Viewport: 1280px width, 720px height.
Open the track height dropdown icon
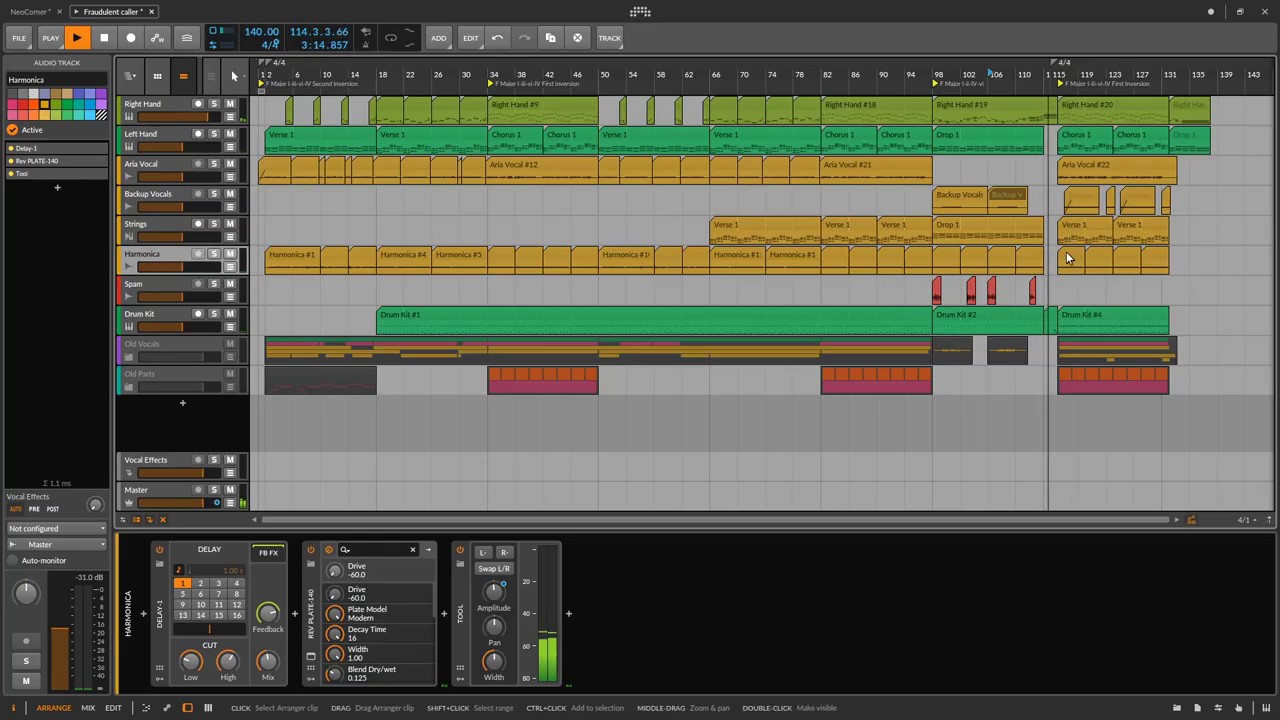click(x=130, y=76)
